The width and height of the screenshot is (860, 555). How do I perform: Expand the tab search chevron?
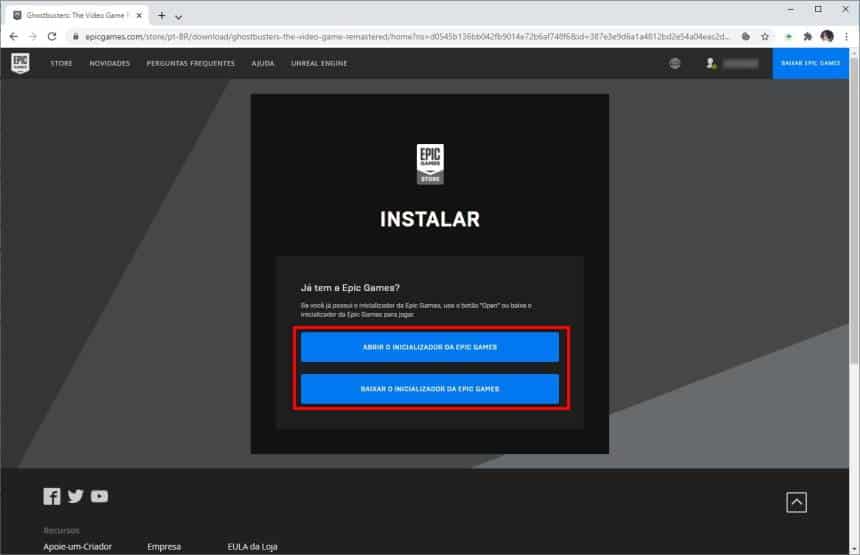(178, 17)
